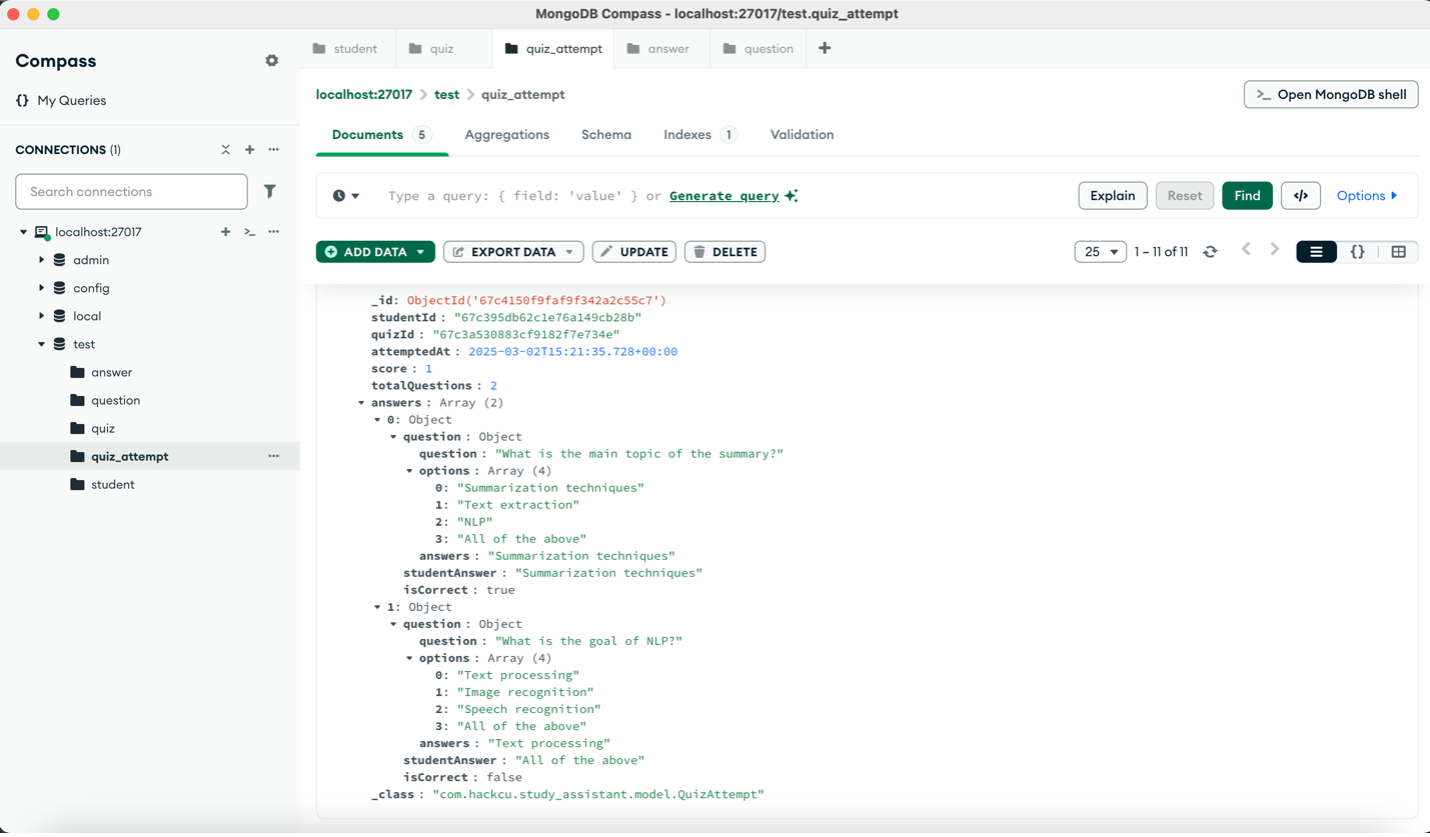The width and height of the screenshot is (1430, 837).
Task: Click the Explain button
Action: (x=1113, y=196)
